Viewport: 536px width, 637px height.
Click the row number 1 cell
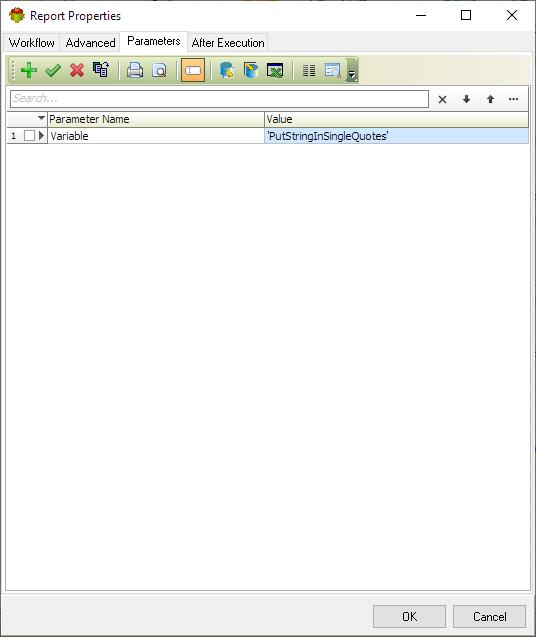(x=14, y=136)
